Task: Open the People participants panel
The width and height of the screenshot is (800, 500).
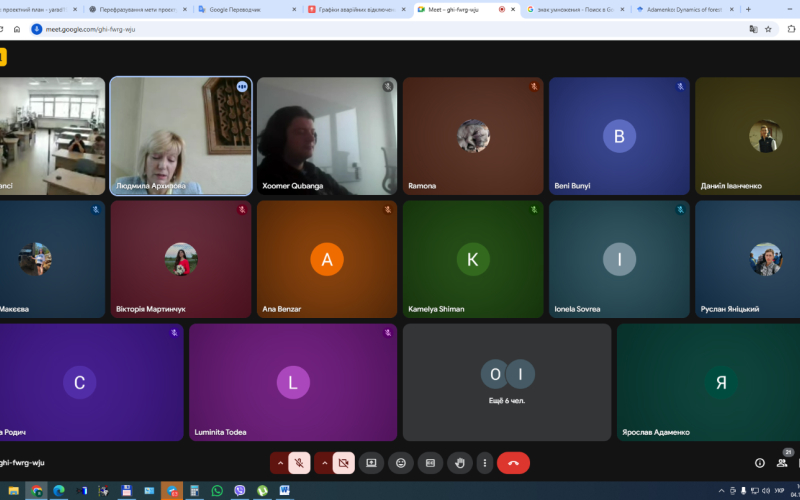Action: 783,463
